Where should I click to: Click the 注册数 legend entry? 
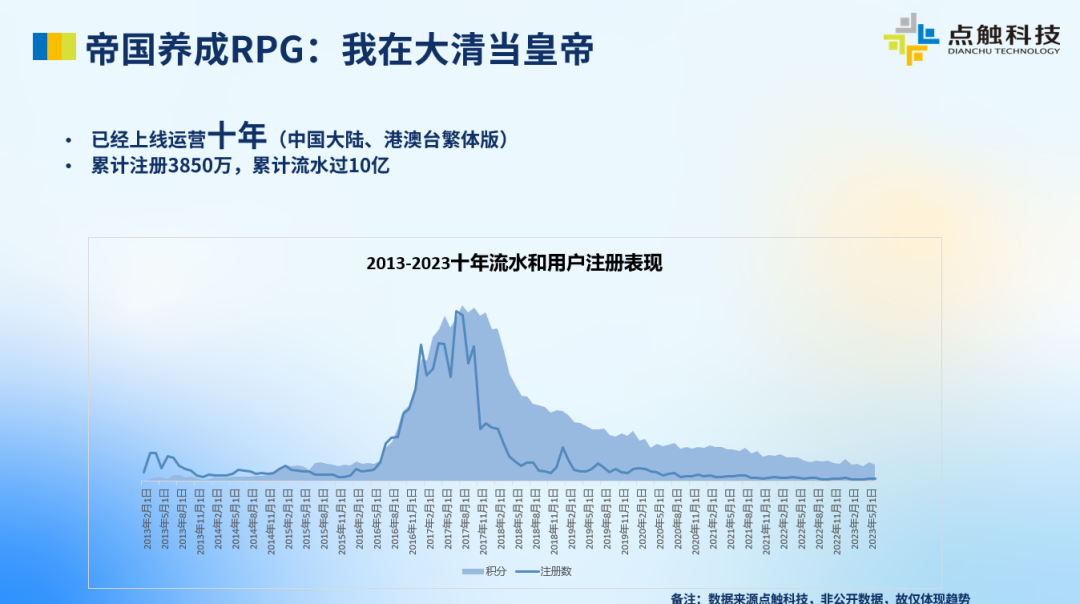pyautogui.click(x=544, y=571)
